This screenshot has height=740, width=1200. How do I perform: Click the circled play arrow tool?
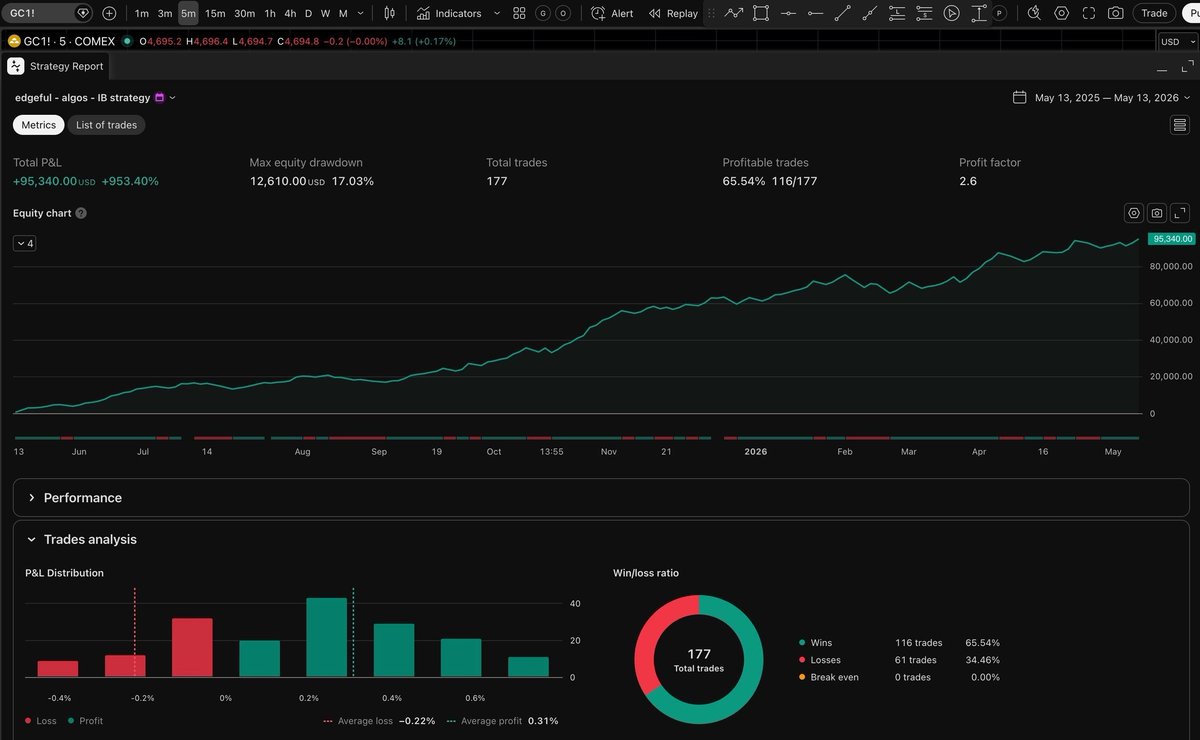(951, 13)
